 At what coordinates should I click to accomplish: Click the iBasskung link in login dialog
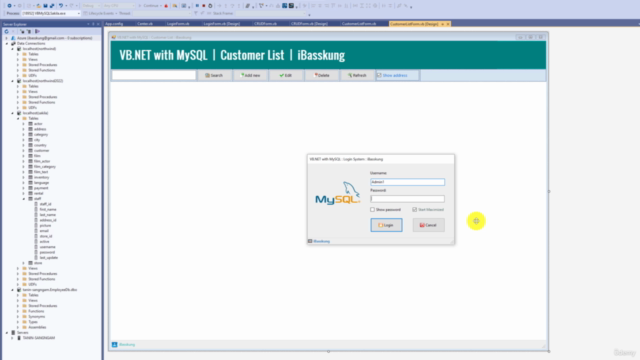(x=322, y=241)
